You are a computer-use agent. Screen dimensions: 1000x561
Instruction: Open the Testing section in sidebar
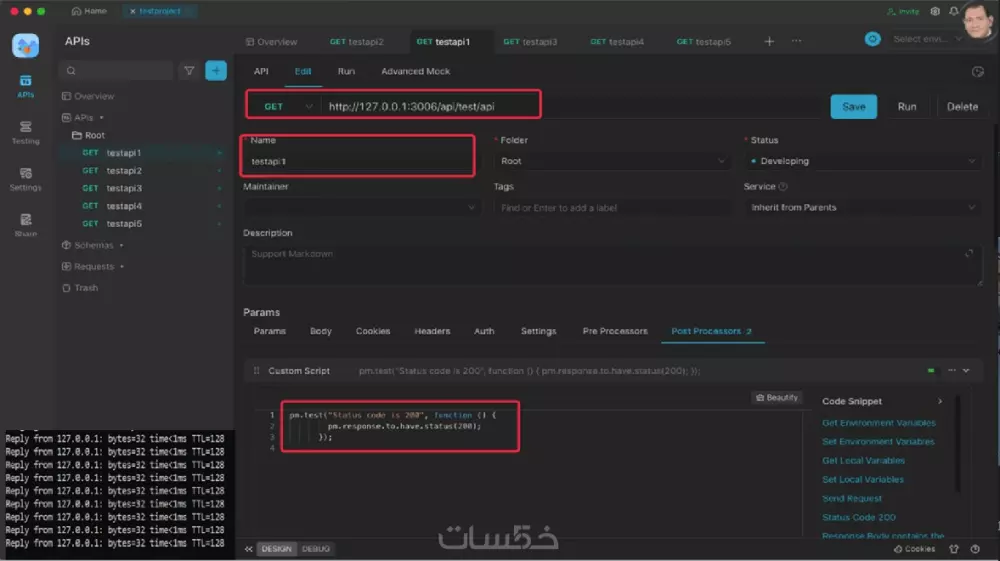click(26, 133)
